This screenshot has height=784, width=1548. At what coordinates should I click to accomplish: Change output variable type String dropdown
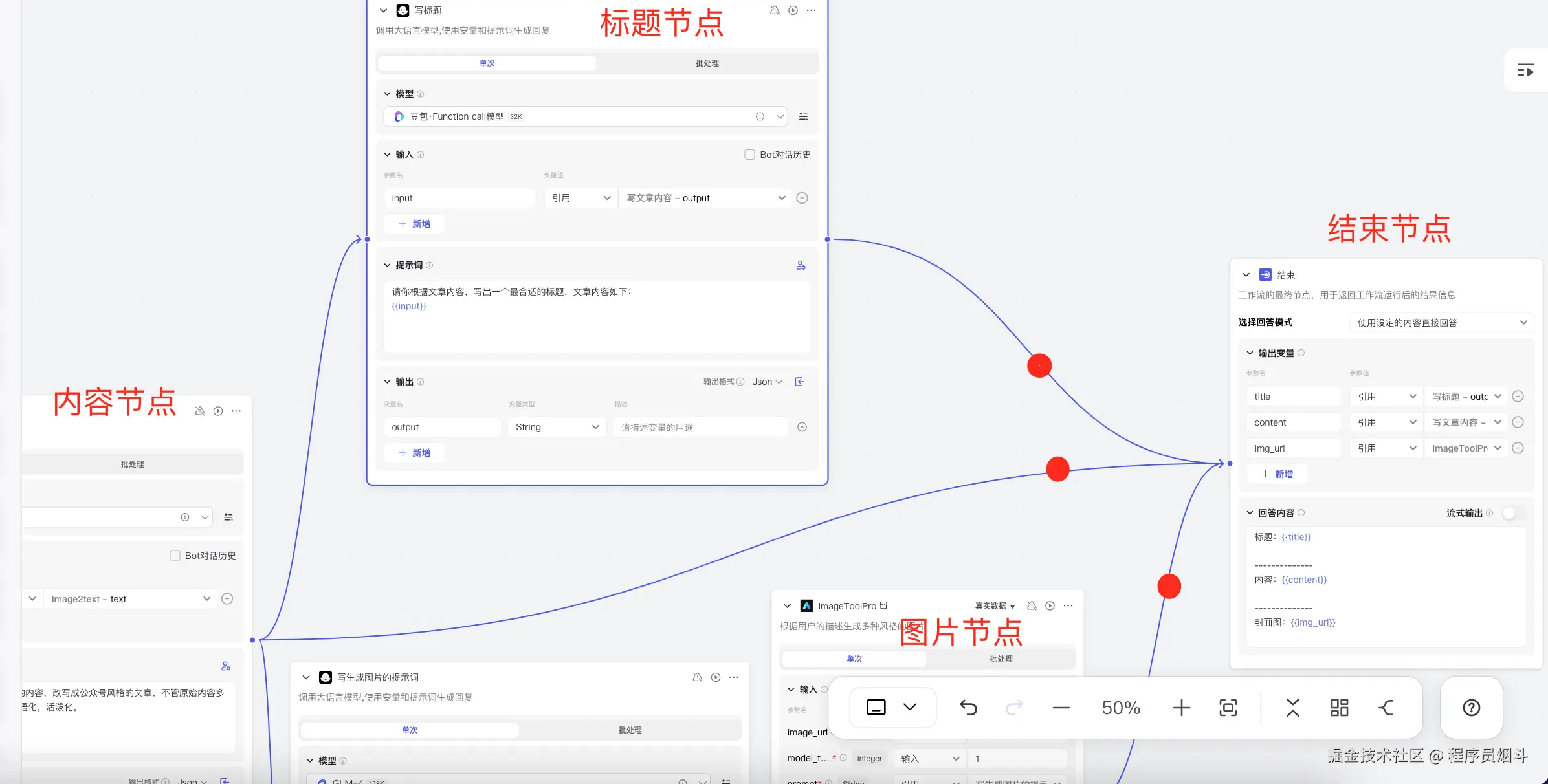pyautogui.click(x=557, y=427)
